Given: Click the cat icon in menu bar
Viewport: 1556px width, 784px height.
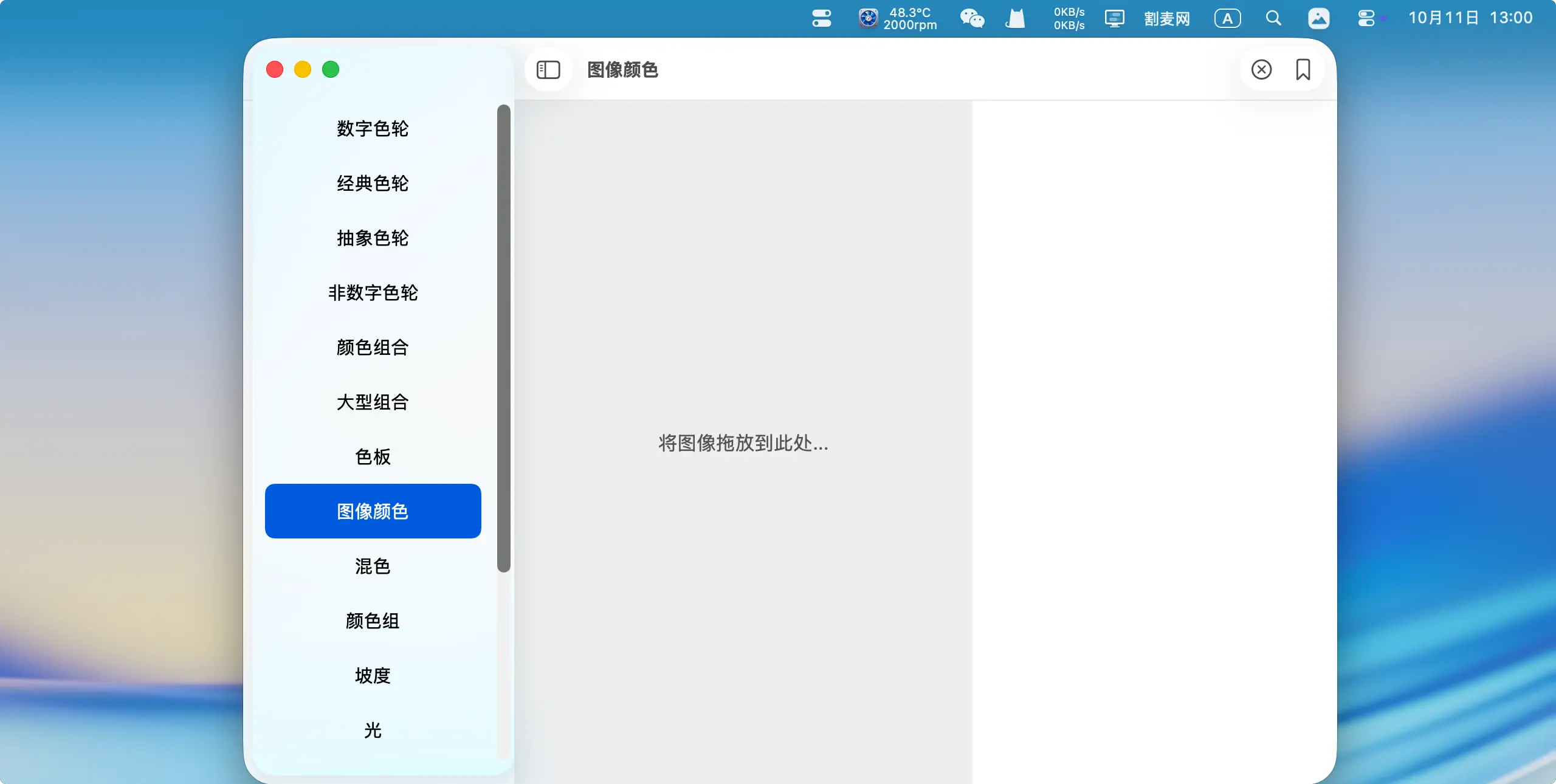Looking at the screenshot, I should (1015, 18).
